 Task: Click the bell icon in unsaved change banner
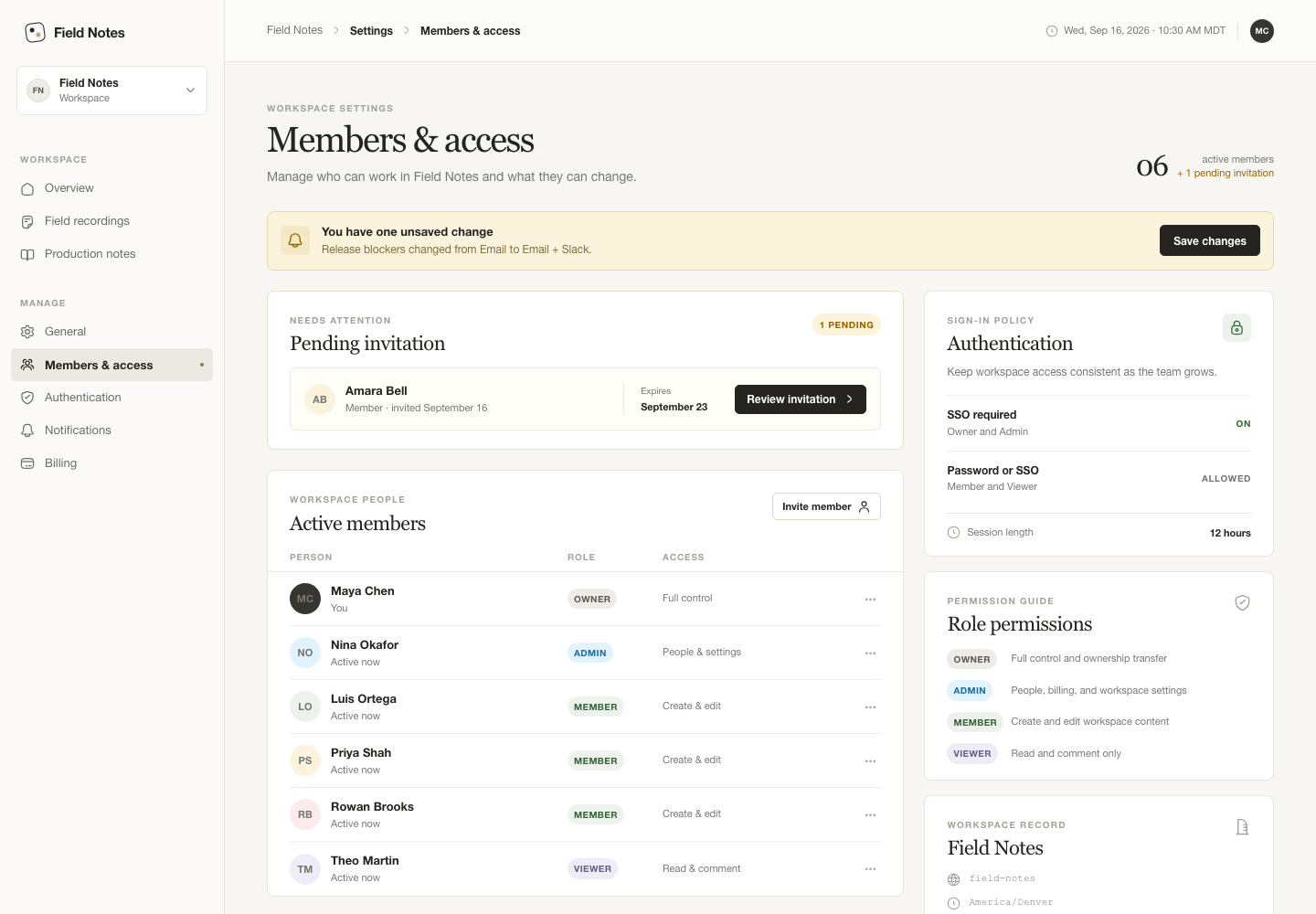[x=295, y=240]
